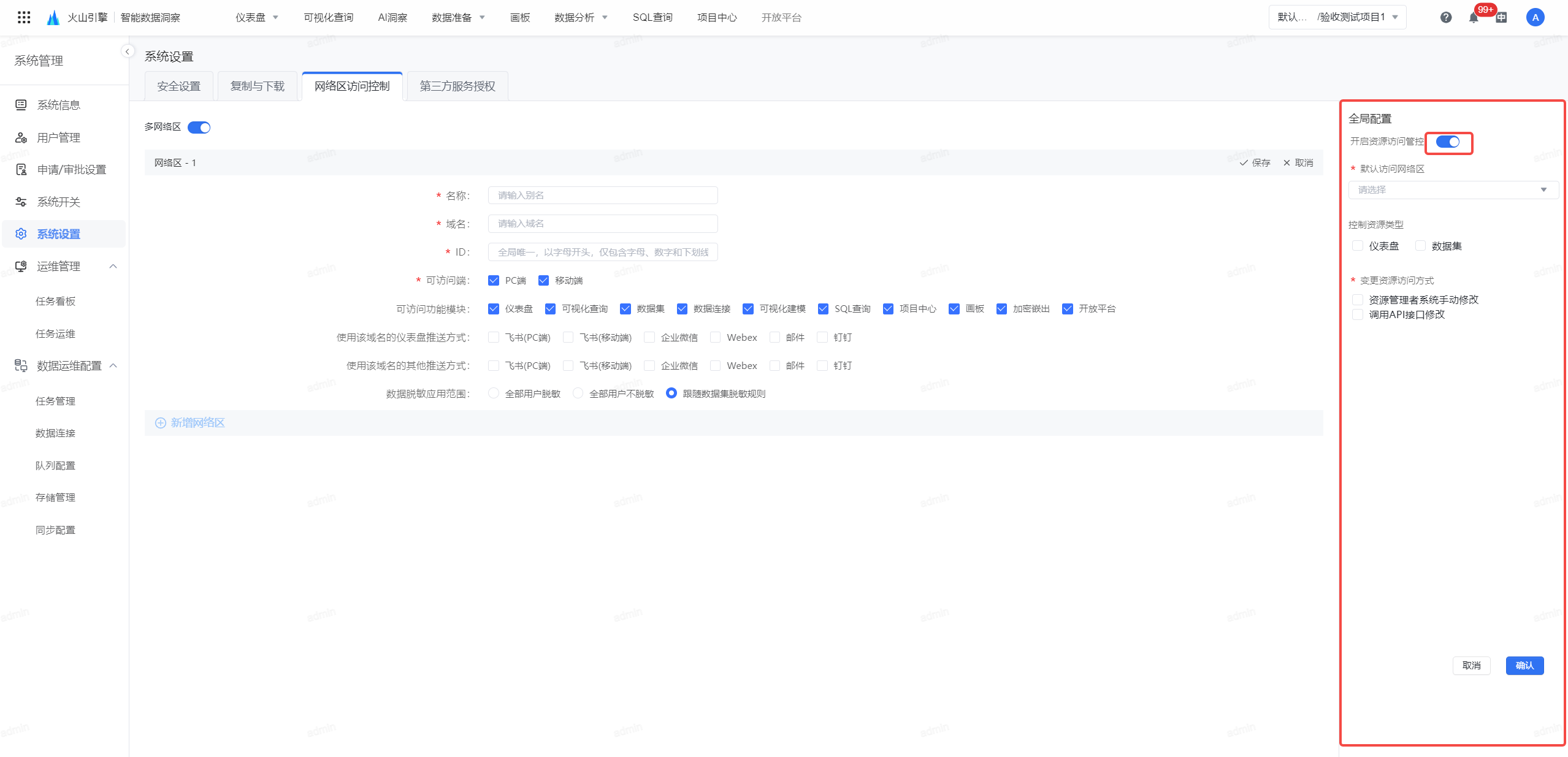1568x757 pixels.
Task: Click the 系统开关 sidebar icon
Action: click(x=21, y=202)
